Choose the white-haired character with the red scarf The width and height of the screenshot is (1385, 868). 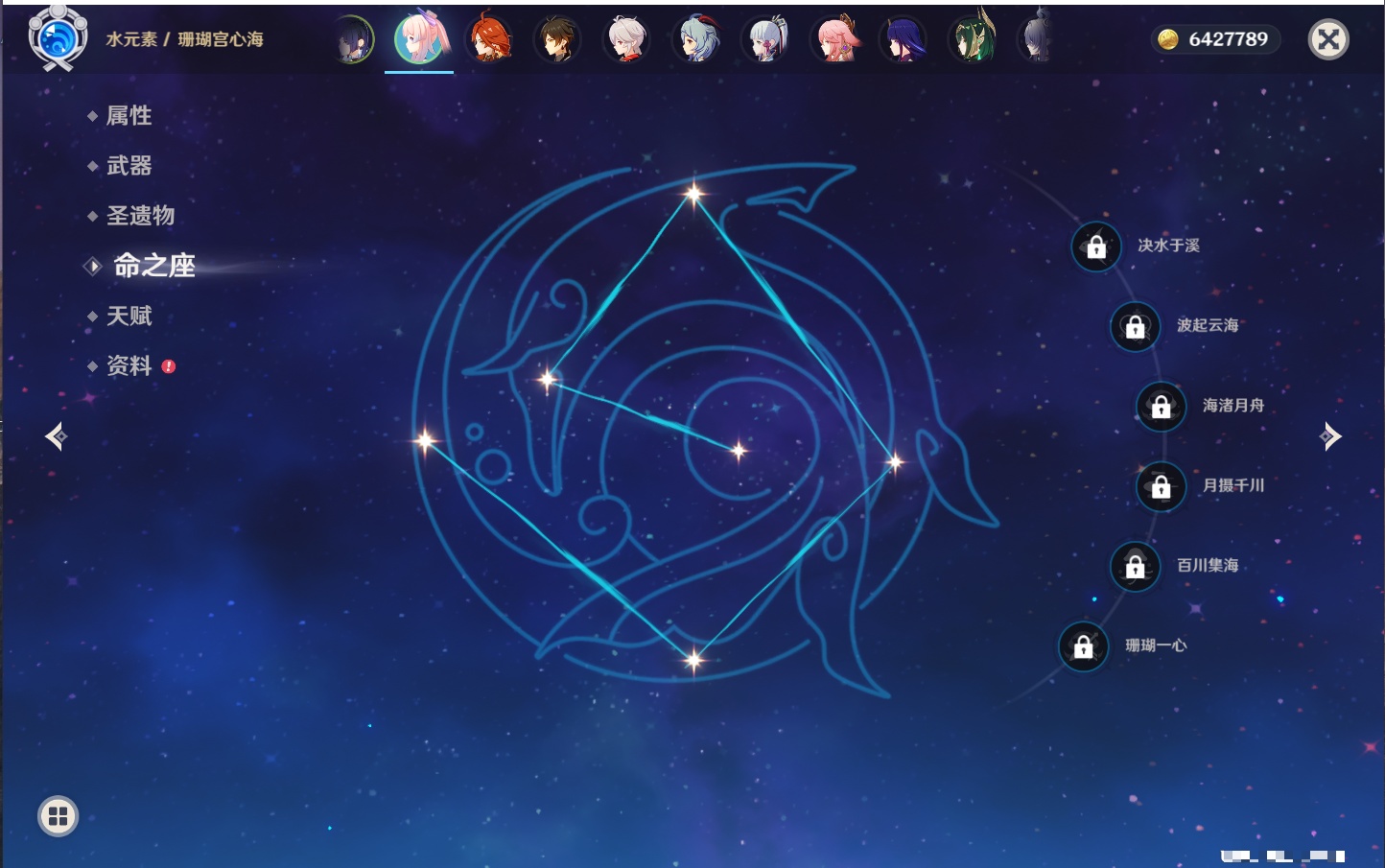pos(626,40)
